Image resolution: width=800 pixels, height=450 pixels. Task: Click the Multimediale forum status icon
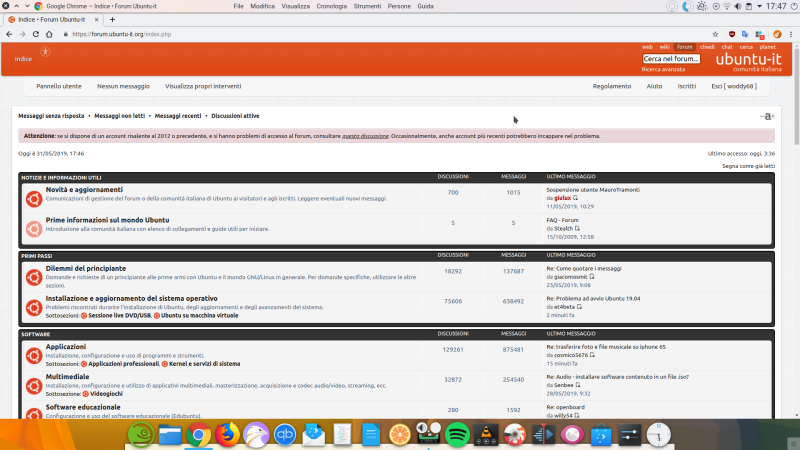tap(34, 386)
